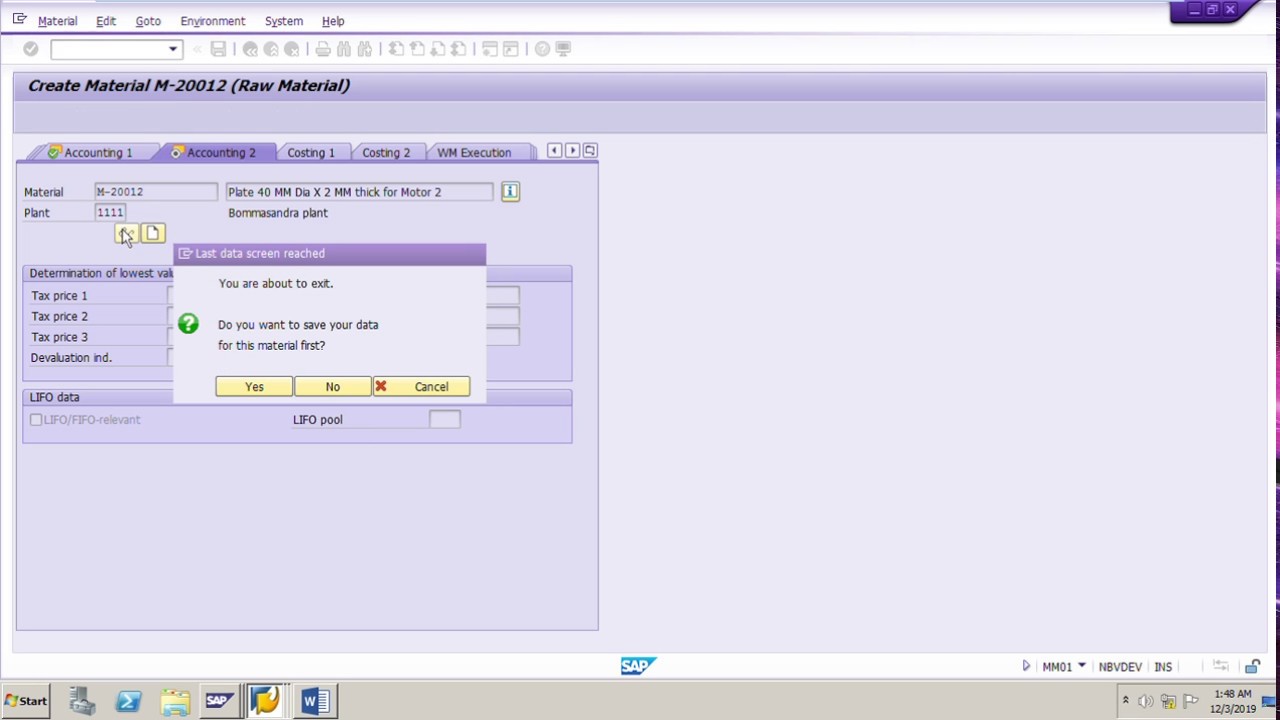Open File Explorer folder taskbar icon
This screenshot has width=1280, height=720.
point(174,701)
